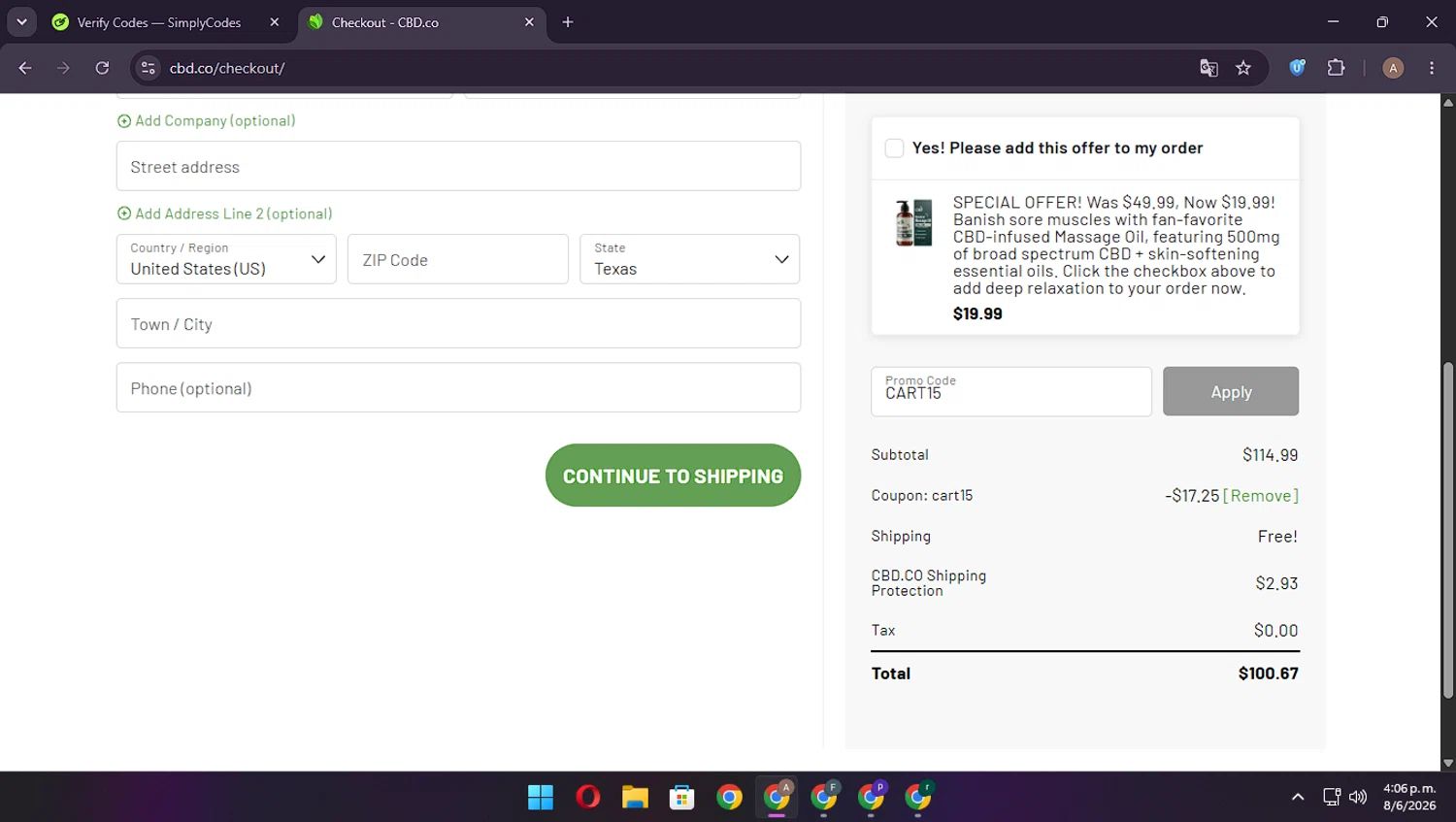This screenshot has width=1456, height=822.
Task: Click the Town / City field
Action: (x=458, y=323)
